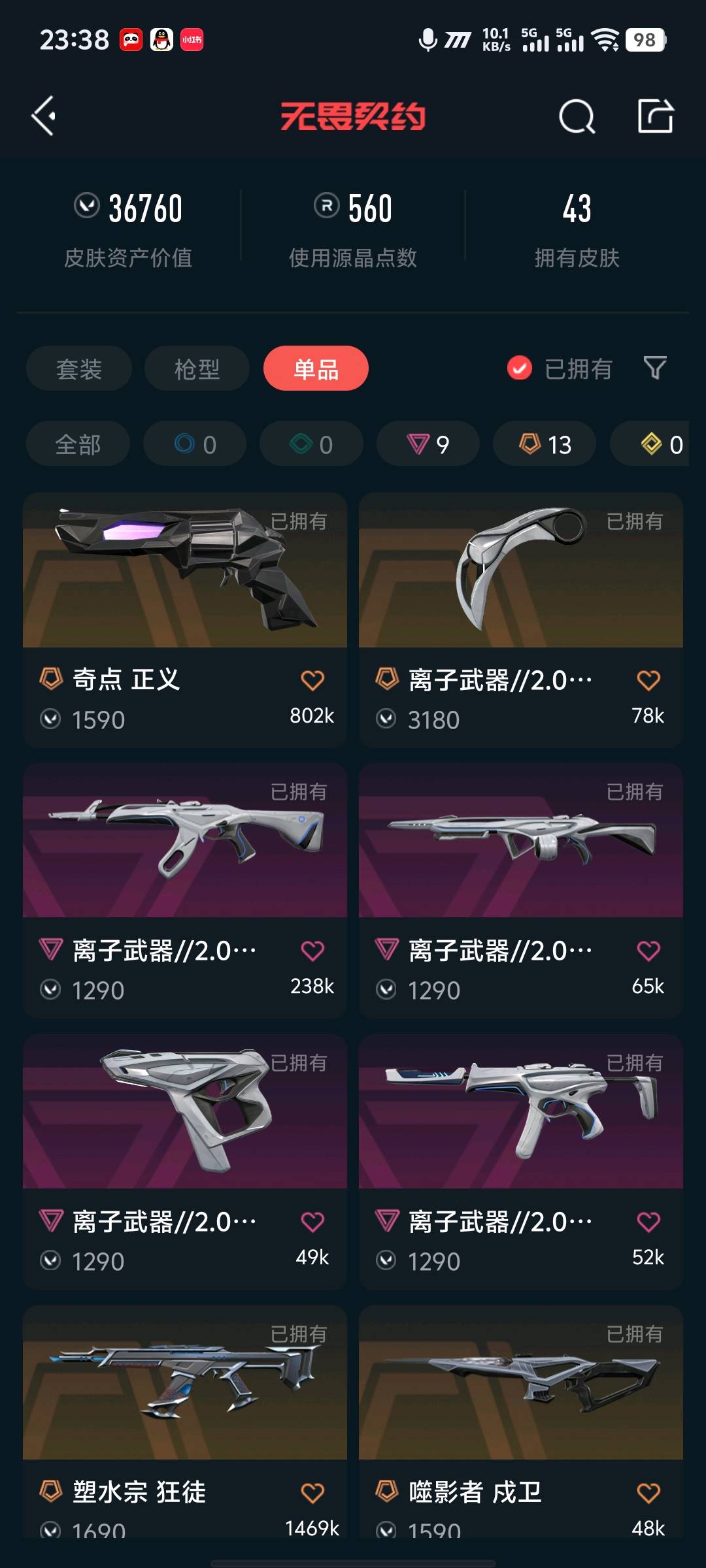This screenshot has height=1568, width=706.
Task: Open the filter funnel icon
Action: [655, 368]
